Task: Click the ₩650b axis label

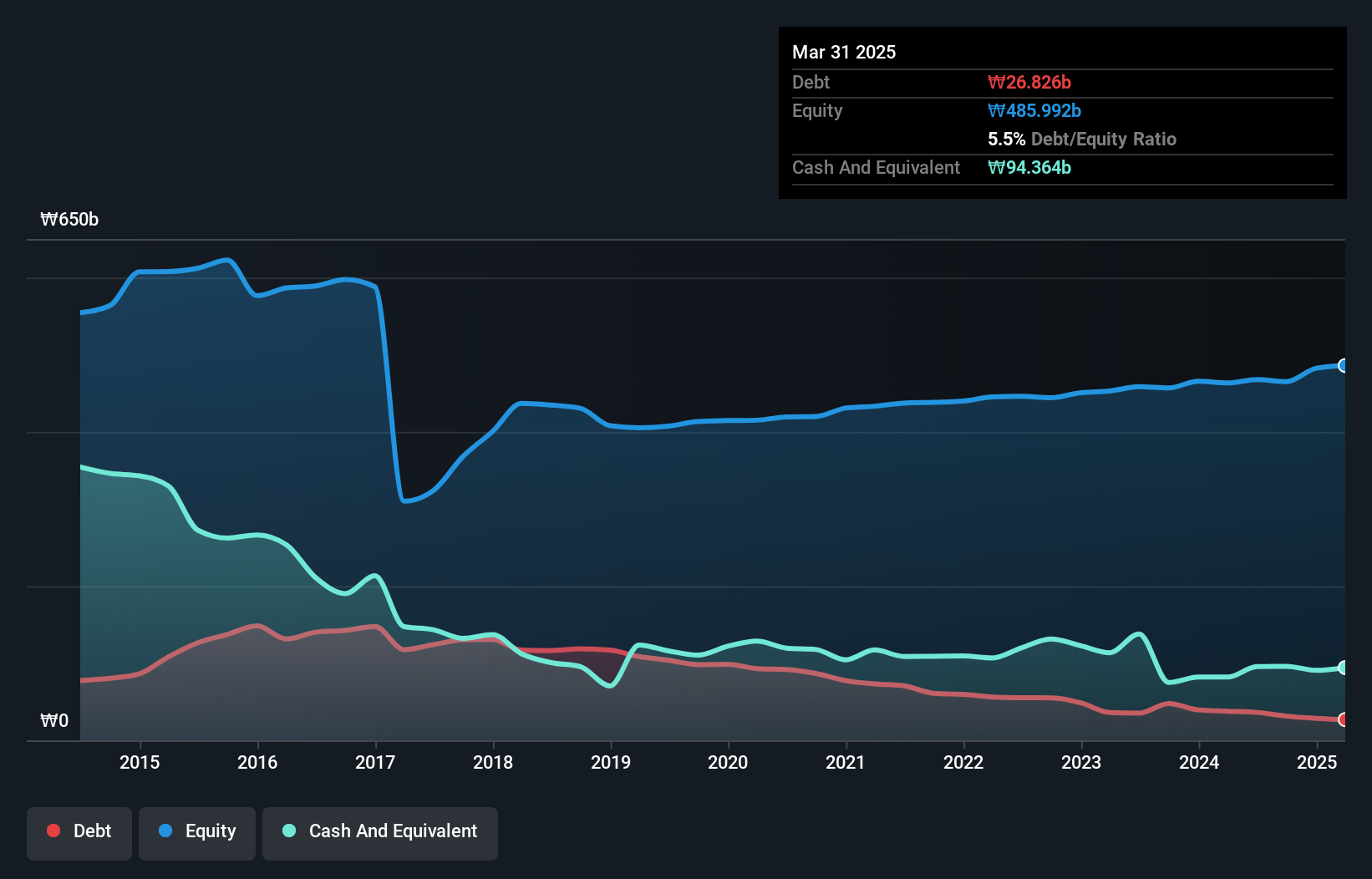Action: [70, 220]
